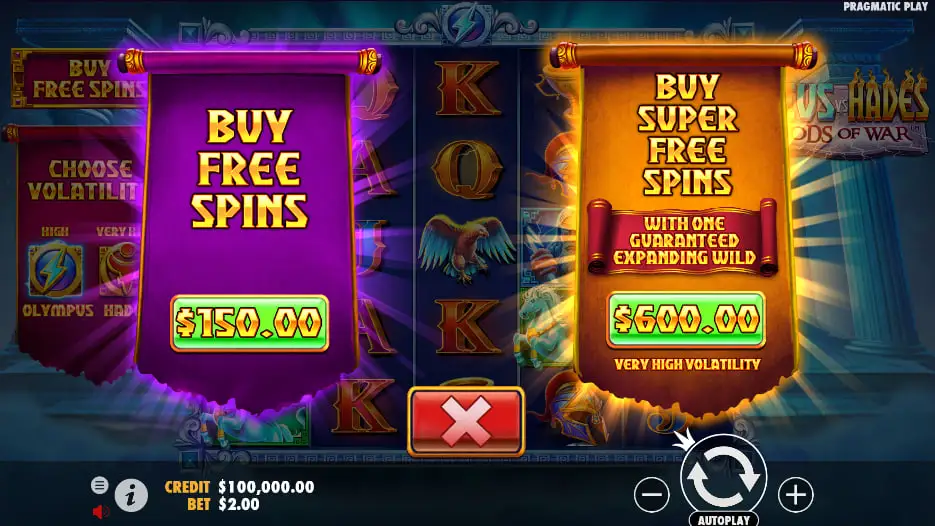
Task: Decrease bet with the minus button
Action: (652, 494)
